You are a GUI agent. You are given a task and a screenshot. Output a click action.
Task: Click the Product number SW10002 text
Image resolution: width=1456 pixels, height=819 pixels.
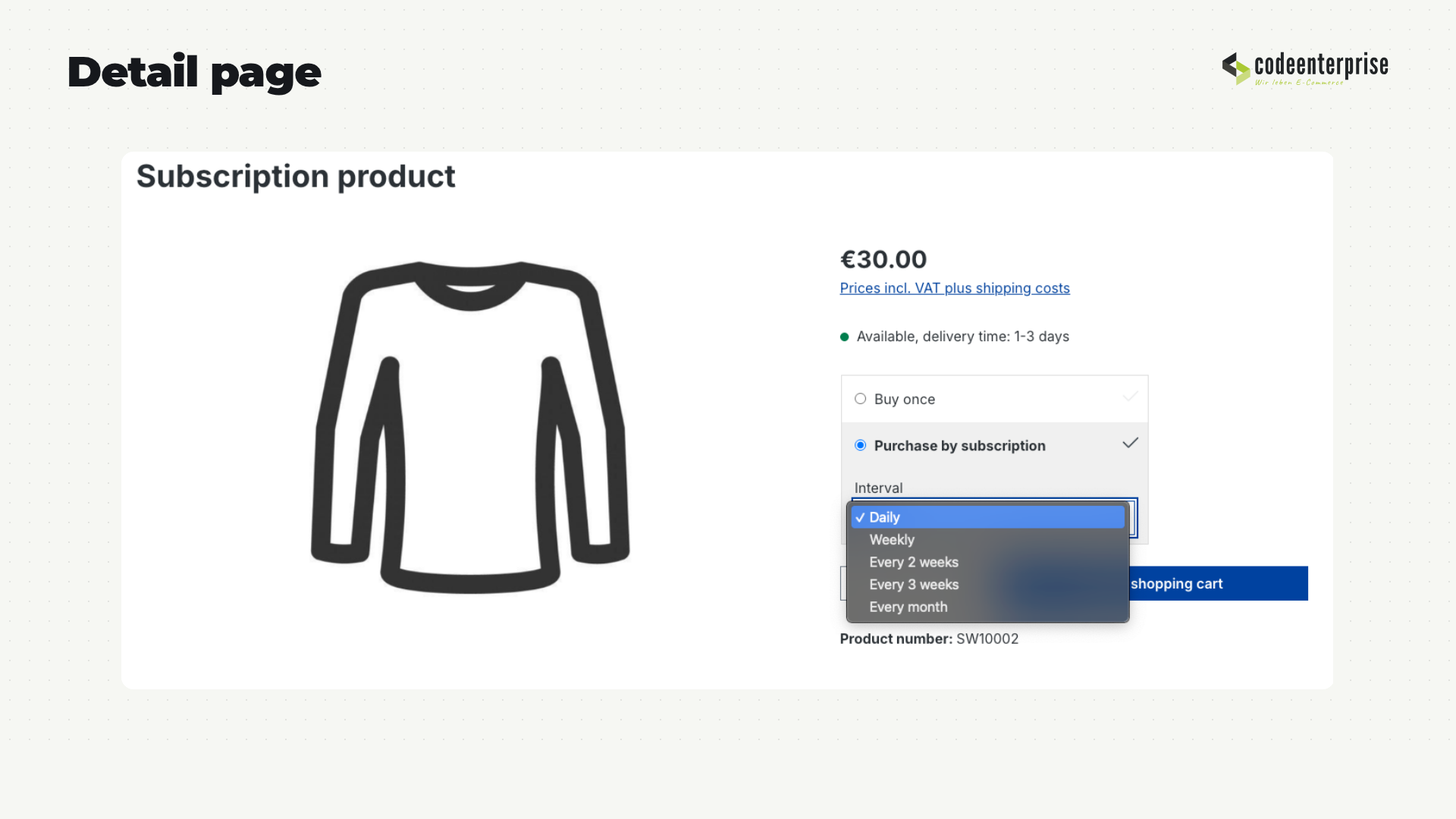[929, 639]
